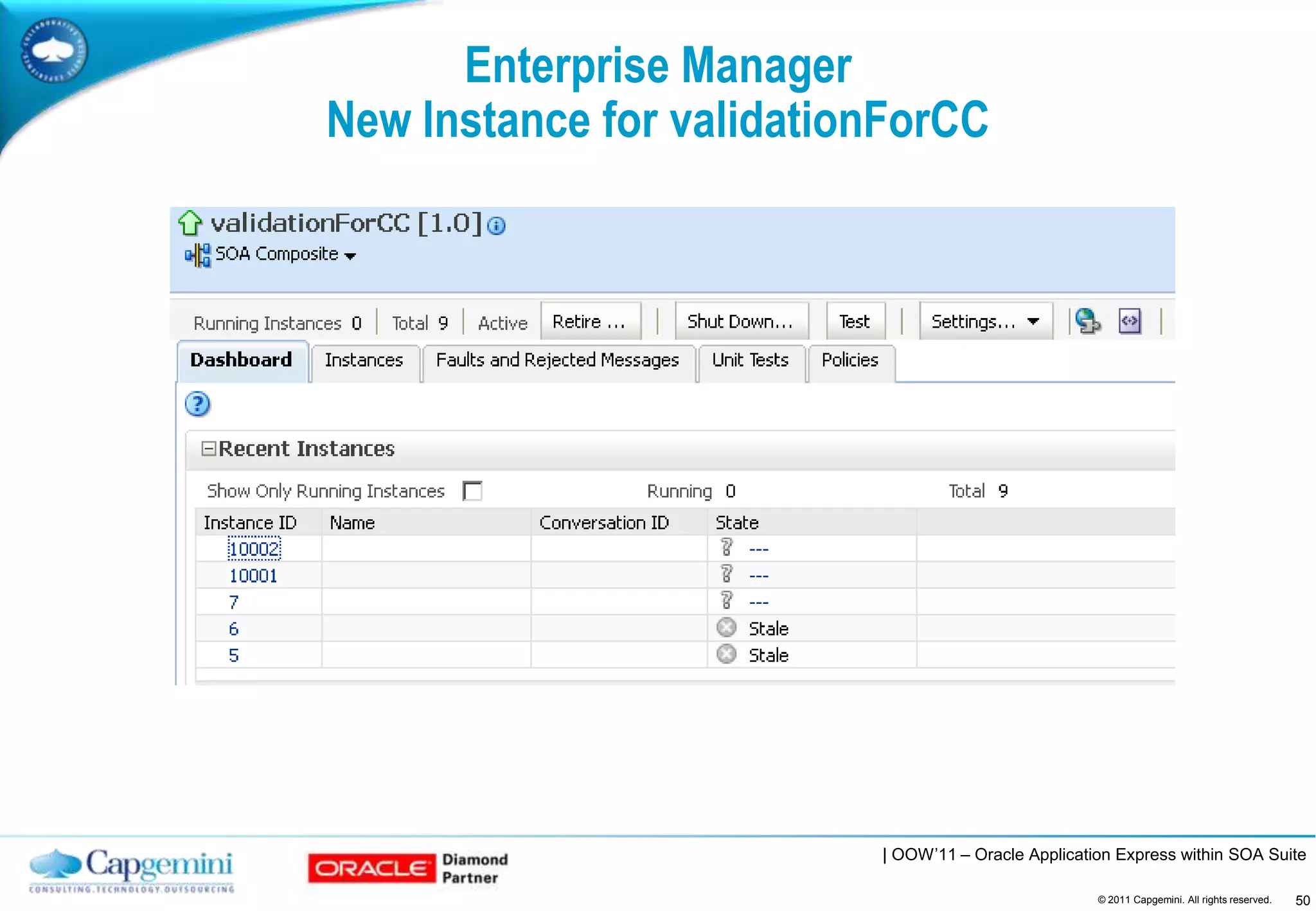Screen dimensions: 1316x911
Task: Click the SOA Composite icon
Action: (197, 255)
